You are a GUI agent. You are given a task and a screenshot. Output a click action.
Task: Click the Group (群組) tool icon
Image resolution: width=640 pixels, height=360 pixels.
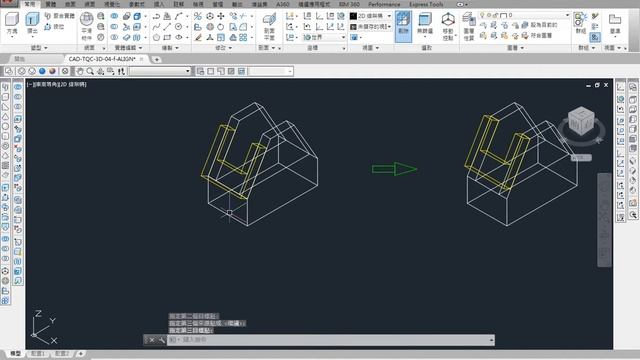click(x=580, y=23)
